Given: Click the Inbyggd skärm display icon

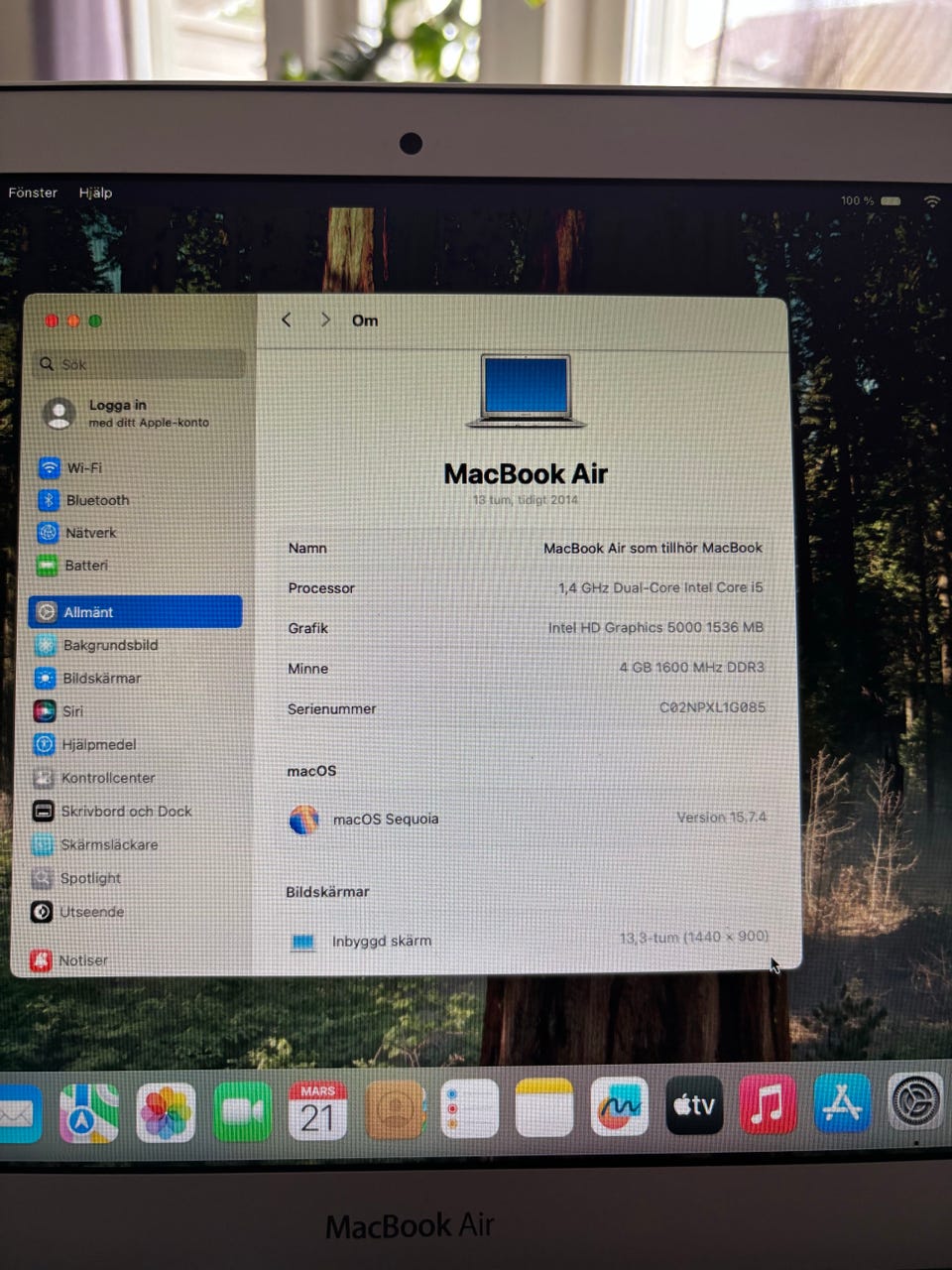Looking at the screenshot, I should click(303, 942).
